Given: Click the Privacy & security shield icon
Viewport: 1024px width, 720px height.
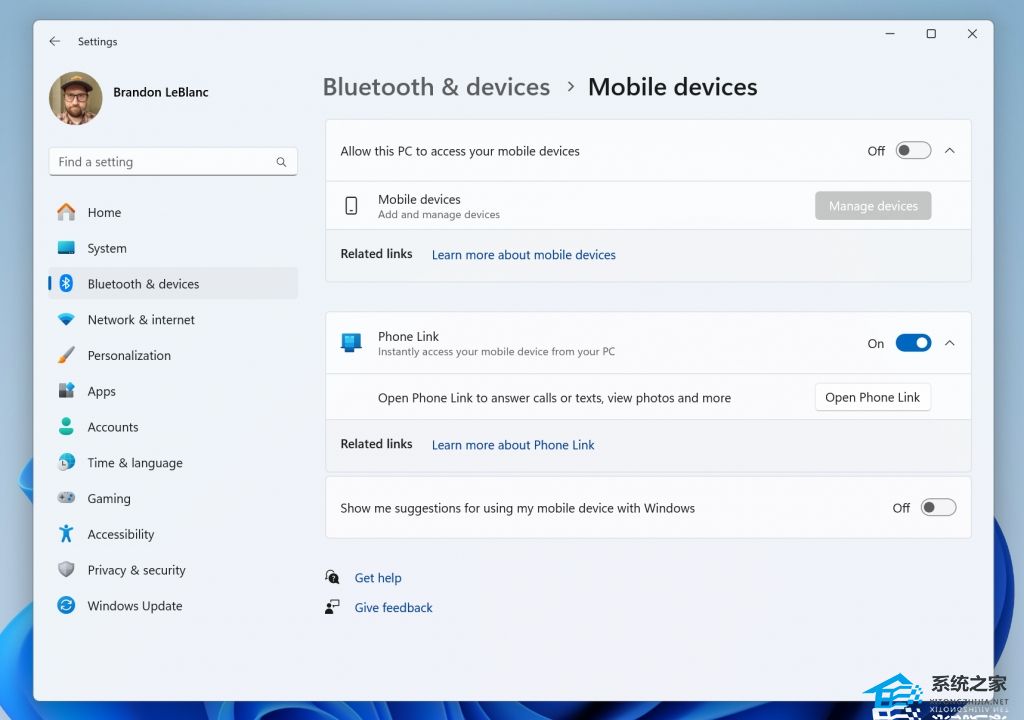Looking at the screenshot, I should 66,570.
